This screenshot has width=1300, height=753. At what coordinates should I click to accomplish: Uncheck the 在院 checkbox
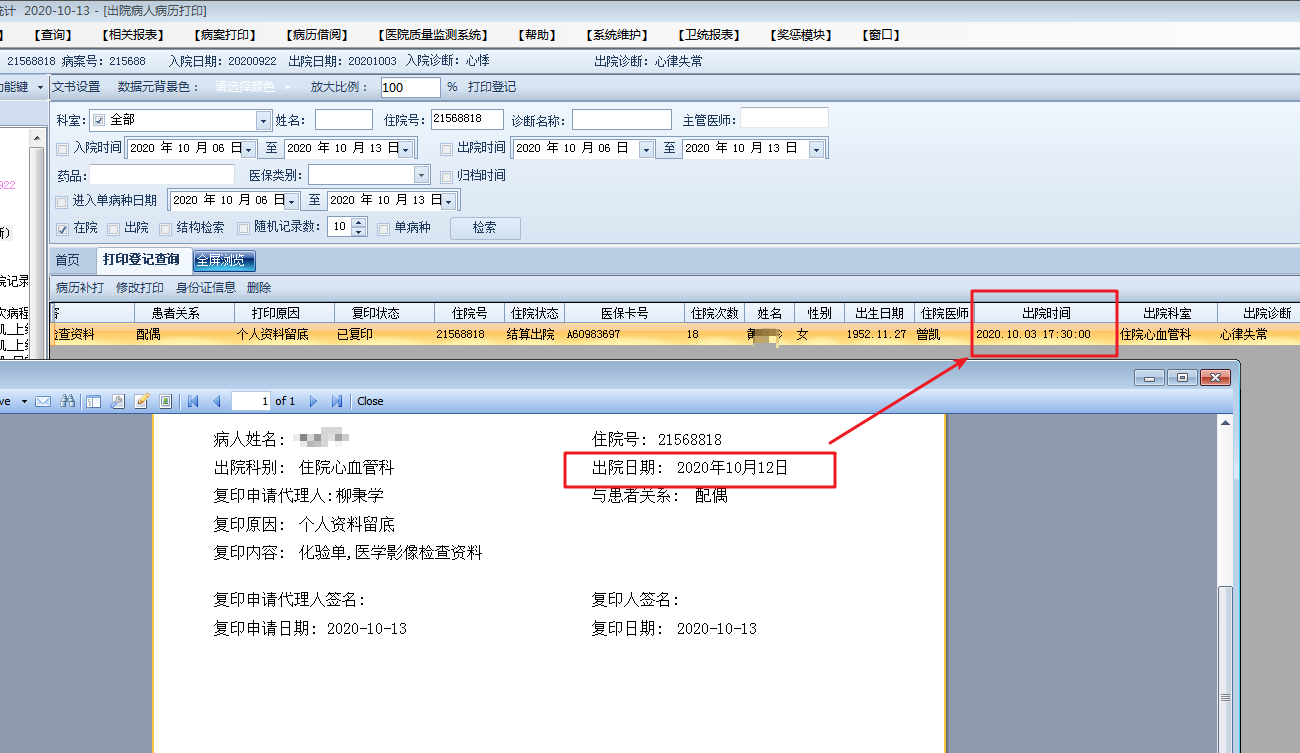63,228
